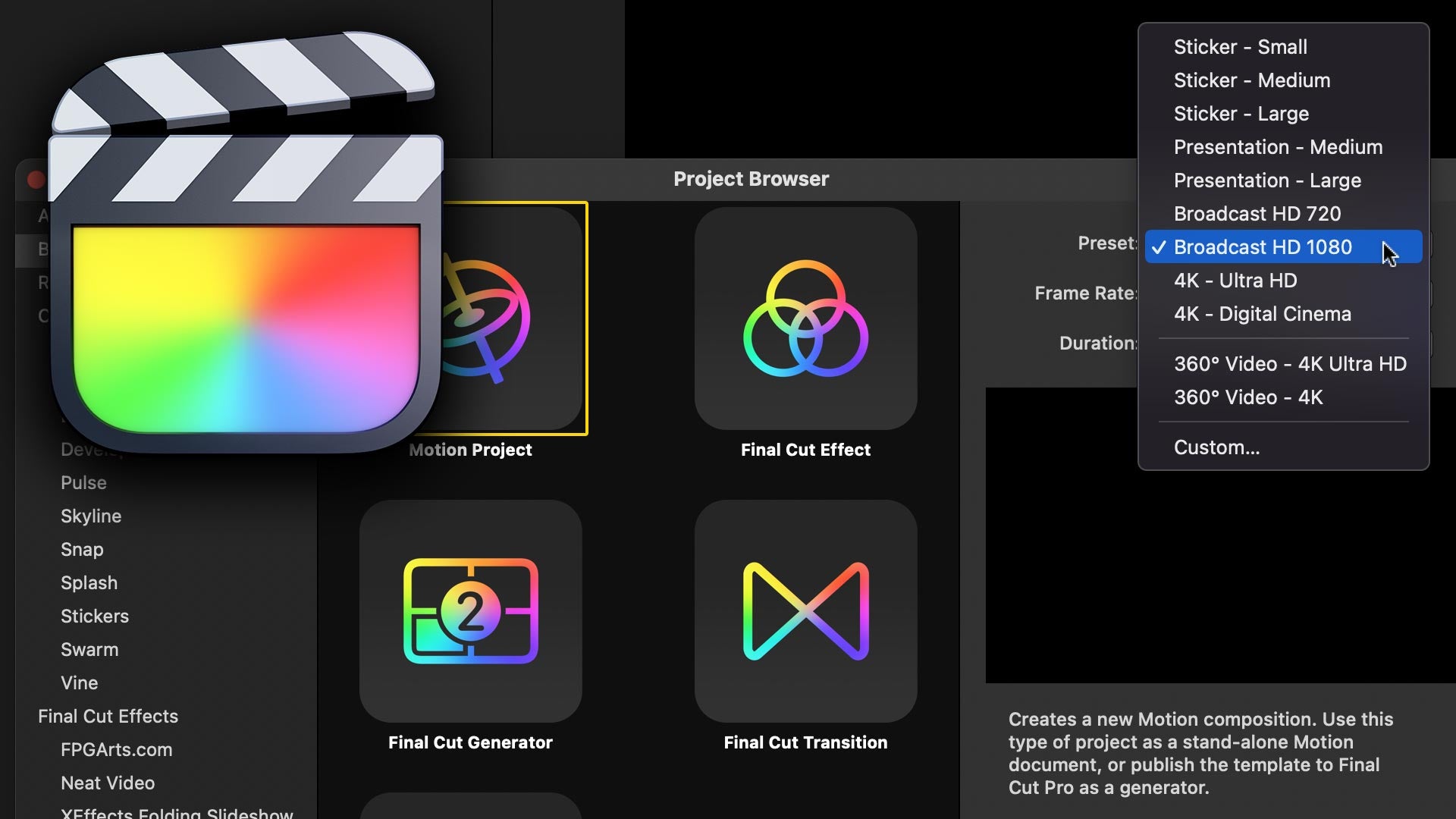This screenshot has width=1456, height=819.
Task: Choose Sticker - Small preset
Action: point(1240,47)
